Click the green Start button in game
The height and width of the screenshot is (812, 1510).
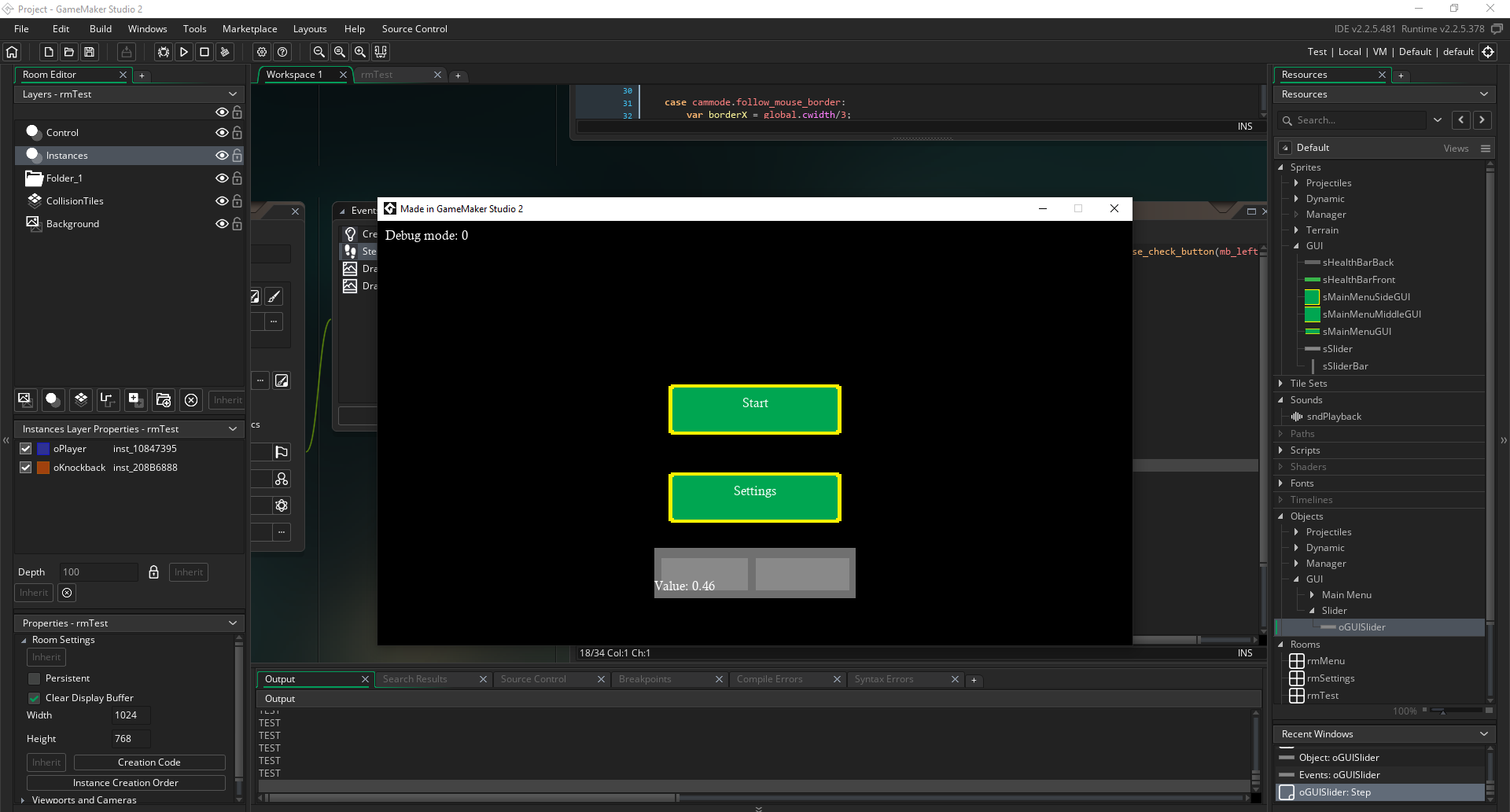(754, 409)
